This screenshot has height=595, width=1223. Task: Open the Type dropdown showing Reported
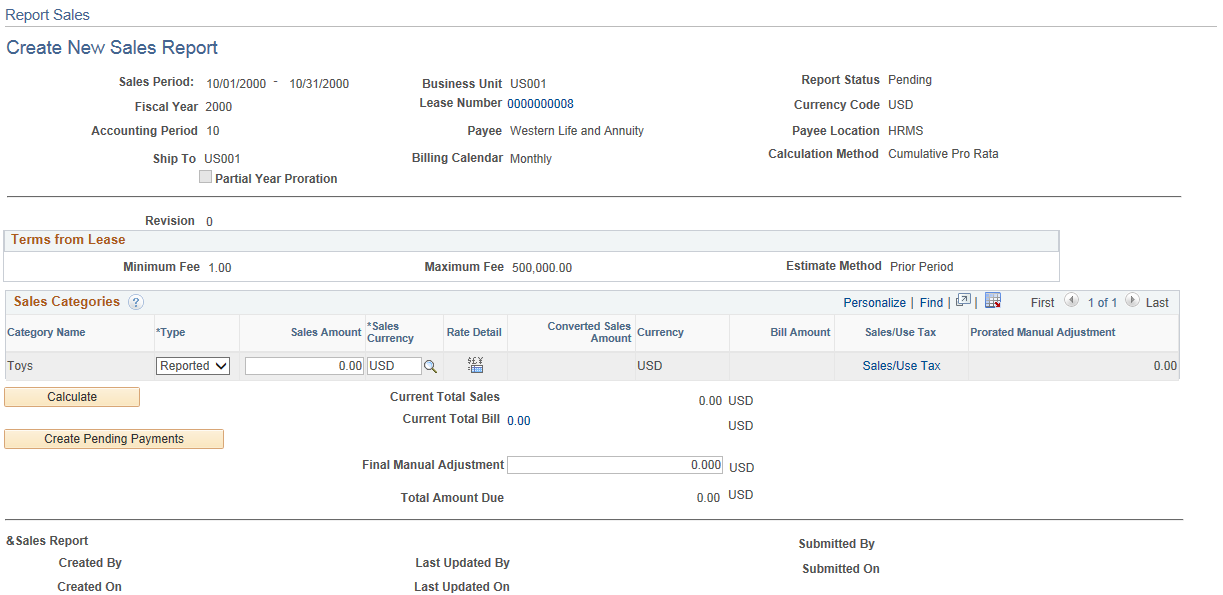192,365
